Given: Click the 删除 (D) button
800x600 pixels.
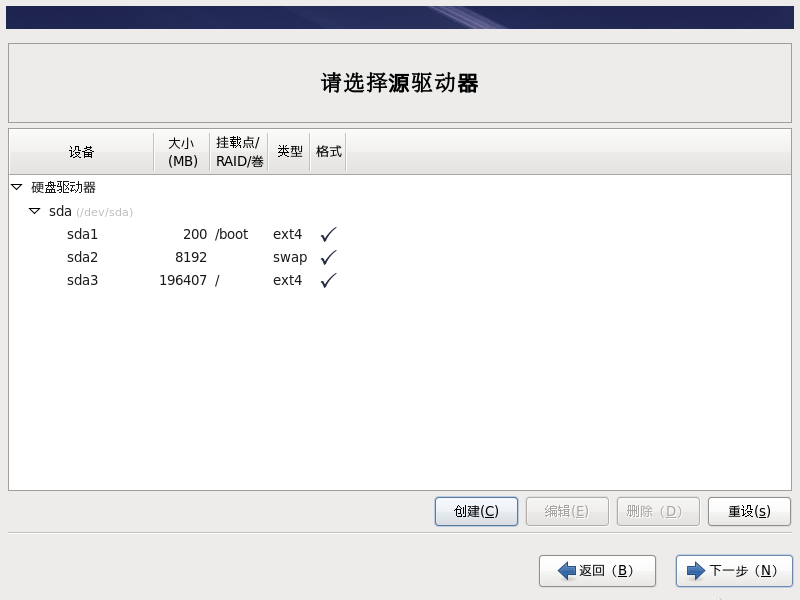Looking at the screenshot, I should (x=658, y=511).
